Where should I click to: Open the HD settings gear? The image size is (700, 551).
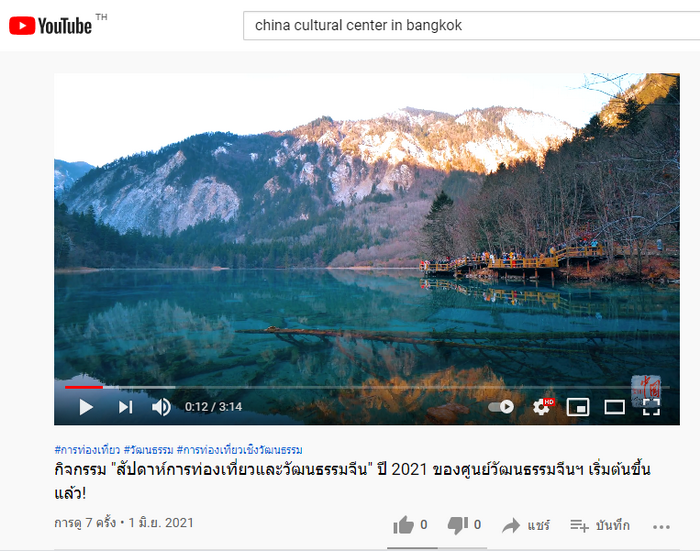coord(543,407)
